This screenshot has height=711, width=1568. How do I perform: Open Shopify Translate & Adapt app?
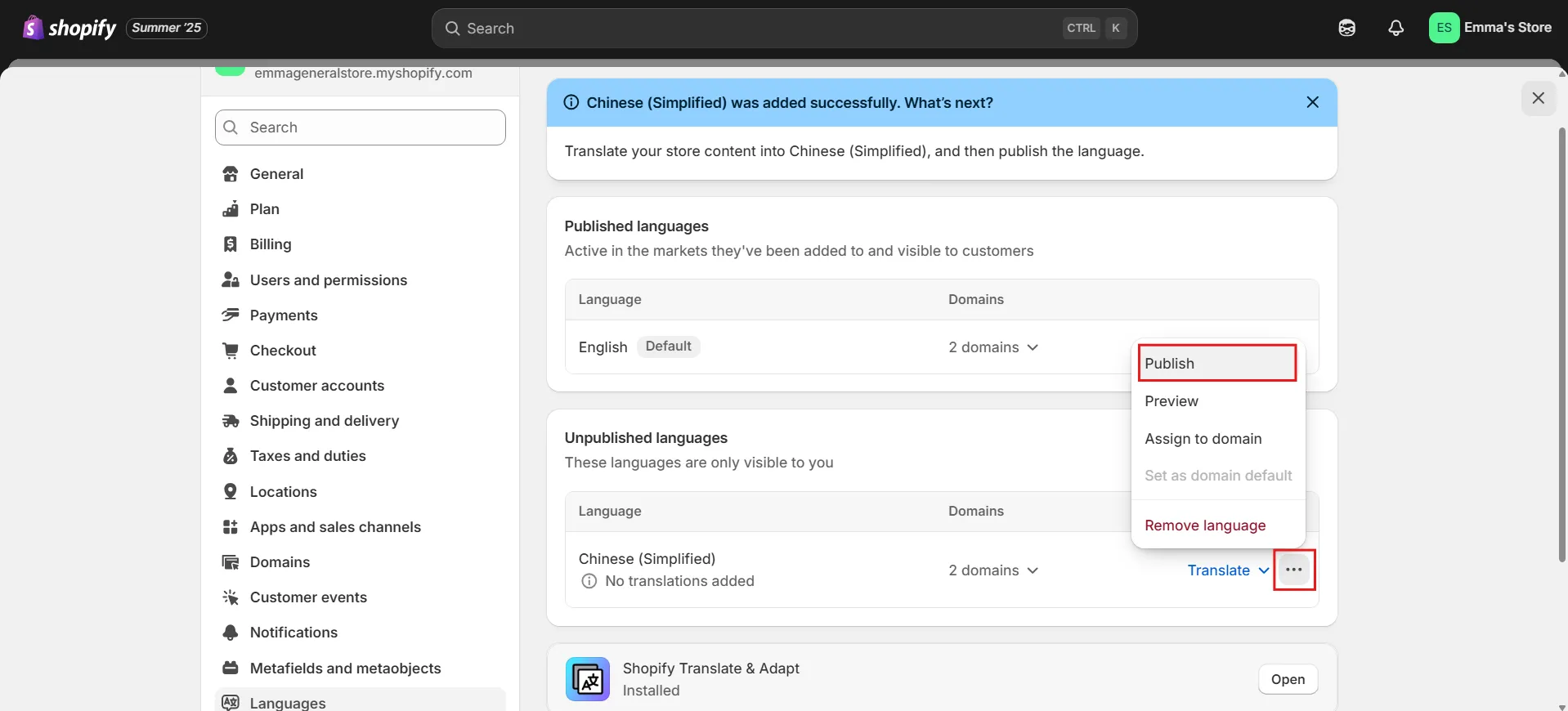click(x=1288, y=679)
